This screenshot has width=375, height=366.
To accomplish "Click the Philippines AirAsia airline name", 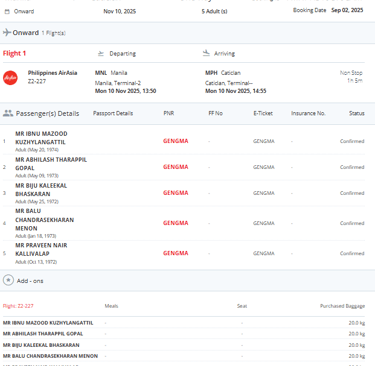I will click(52, 73).
